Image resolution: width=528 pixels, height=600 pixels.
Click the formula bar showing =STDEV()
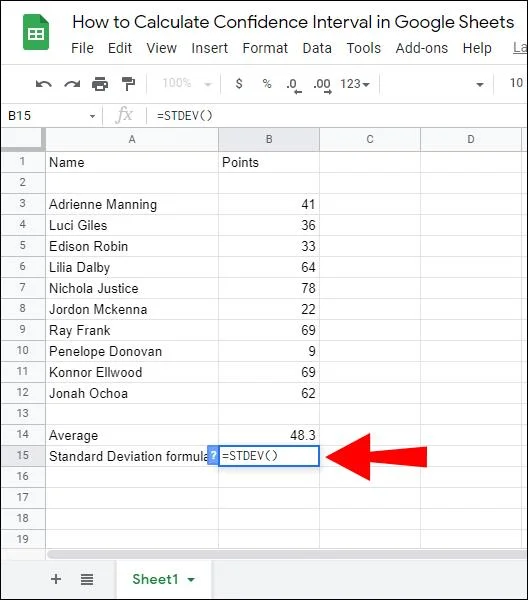click(339, 116)
